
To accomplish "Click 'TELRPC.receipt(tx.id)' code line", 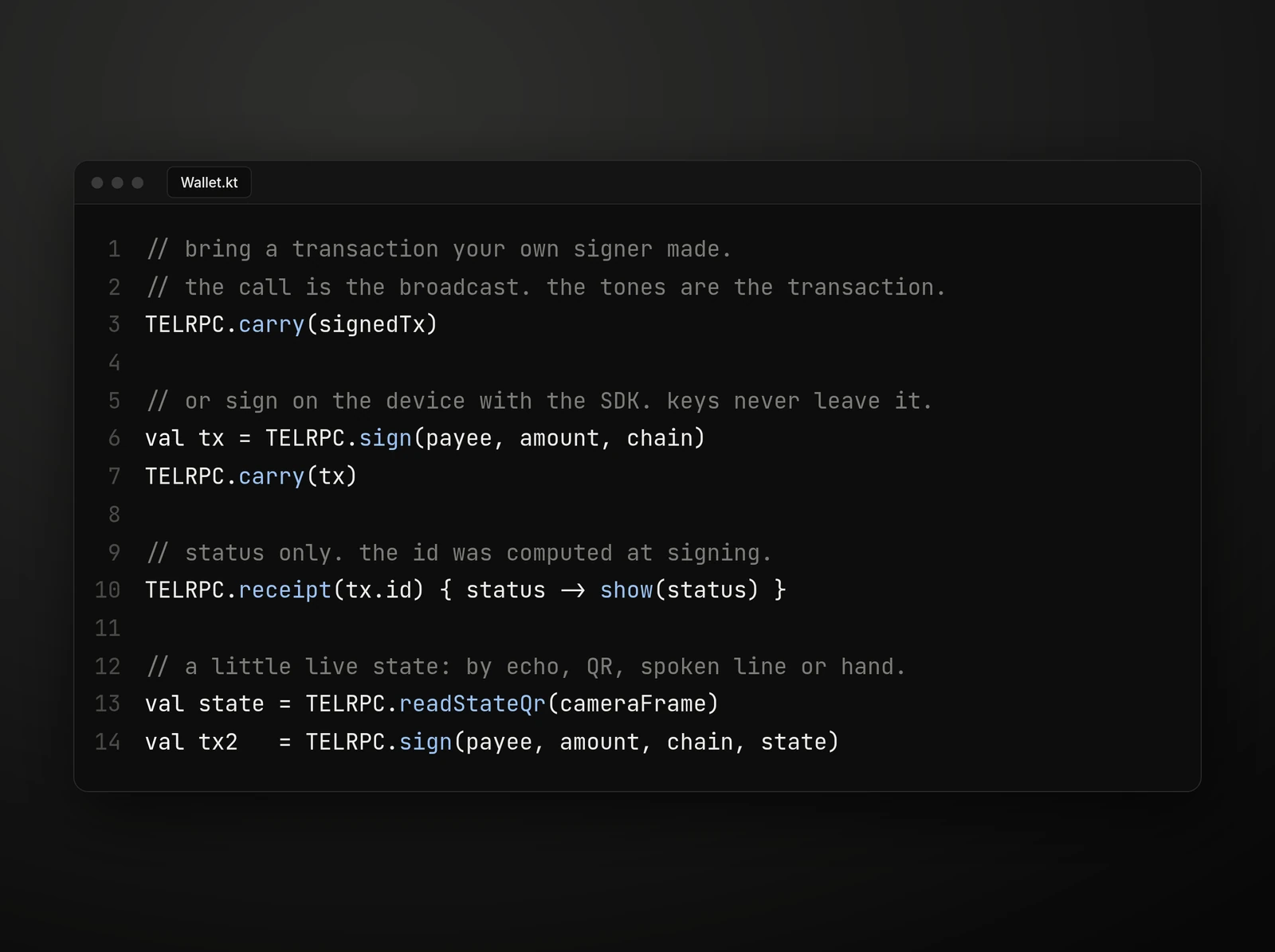I will [466, 590].
